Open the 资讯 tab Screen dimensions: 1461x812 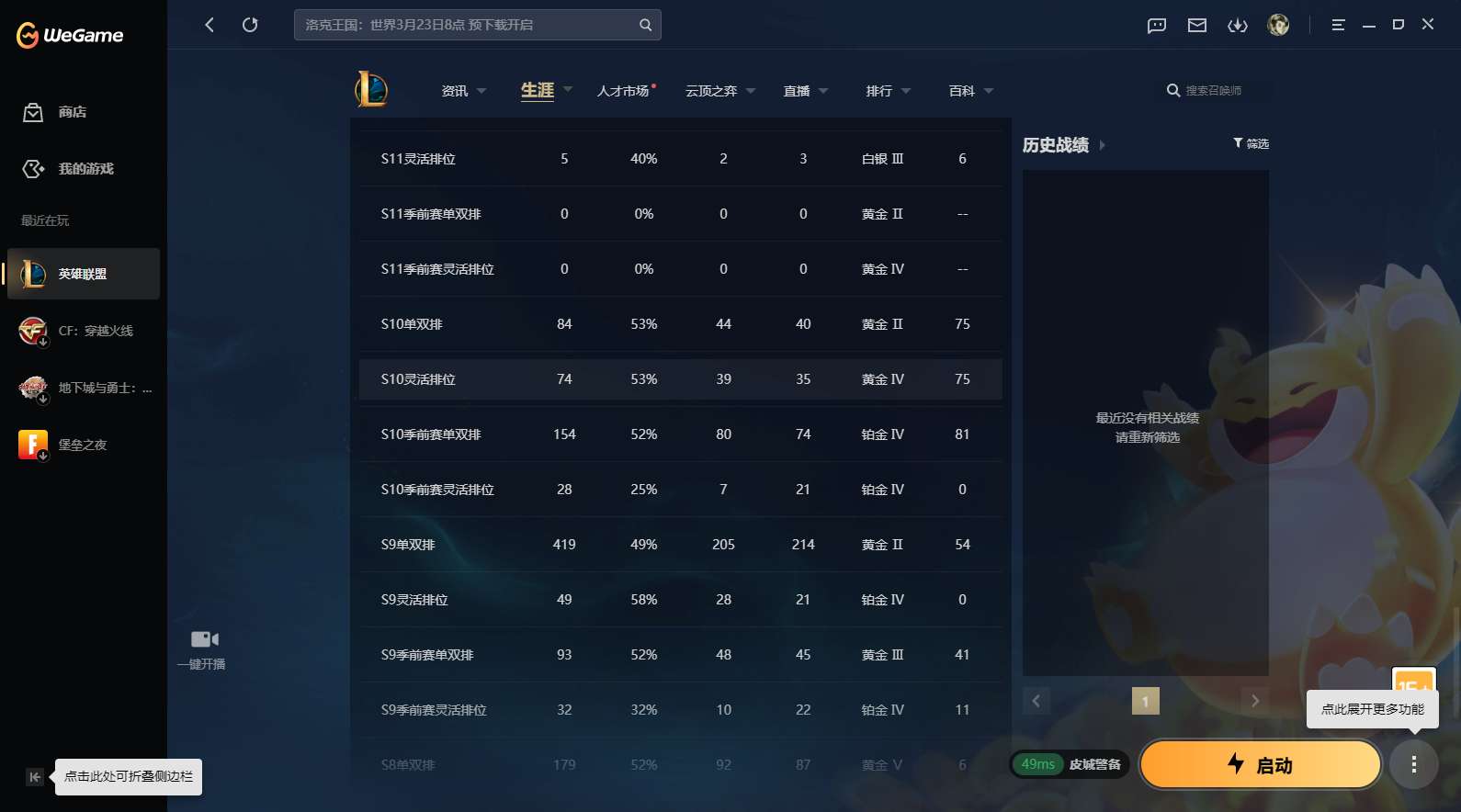455,91
